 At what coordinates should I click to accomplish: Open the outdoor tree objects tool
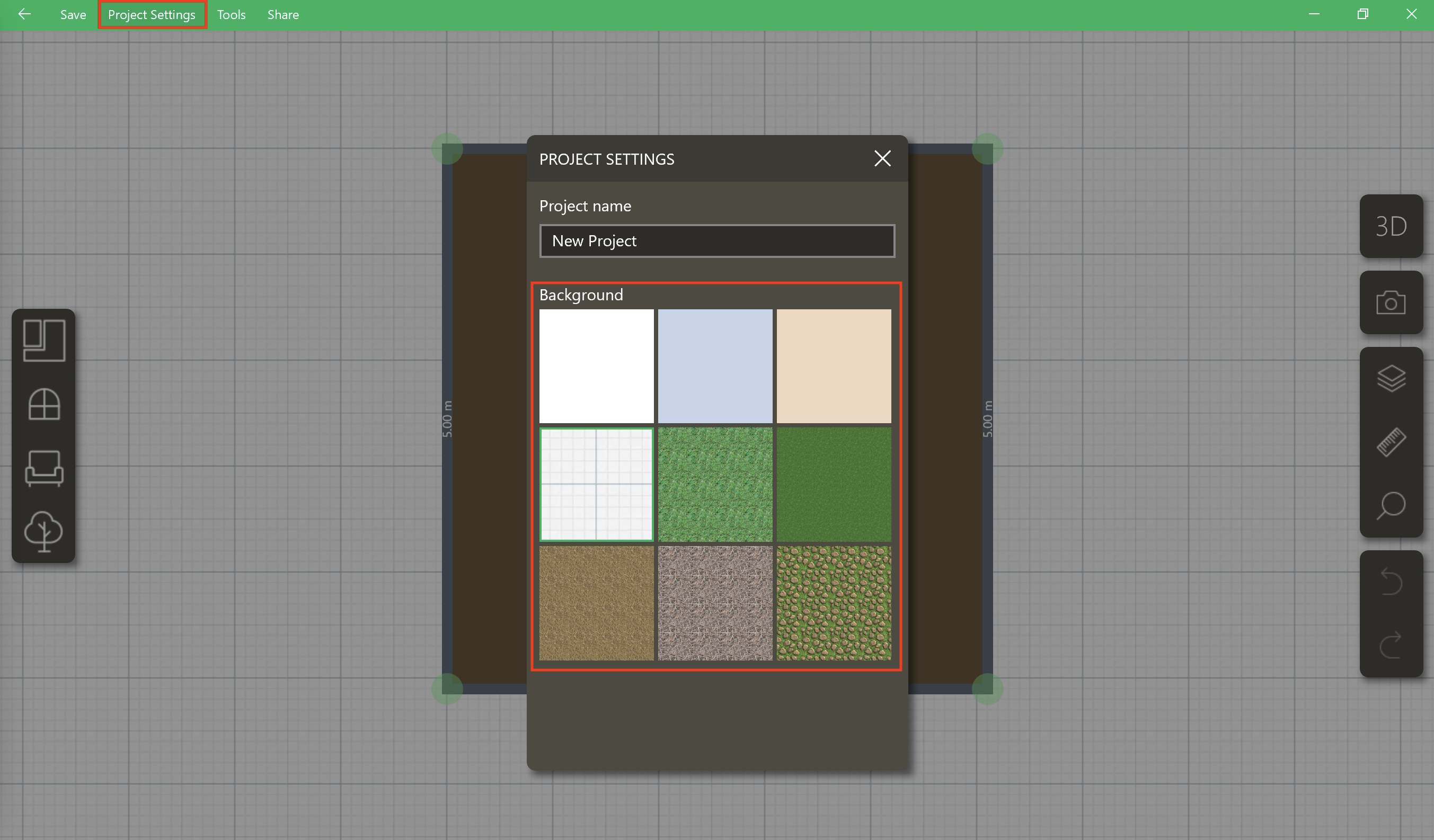pos(44,531)
